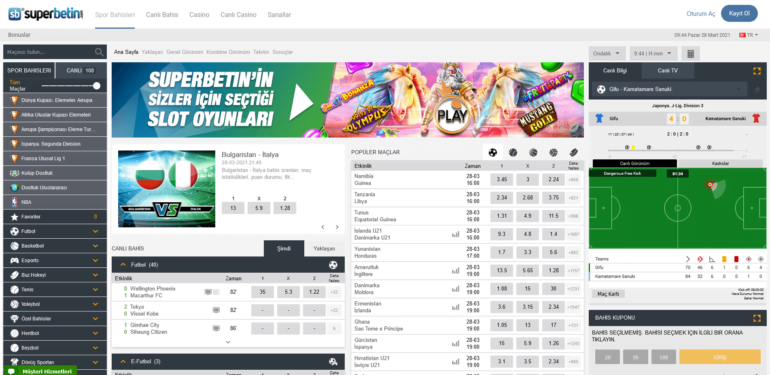Open the Gifu - Kamatamare Sanuki match dropdown
Screen dimensions: 770x375
click(x=668, y=90)
